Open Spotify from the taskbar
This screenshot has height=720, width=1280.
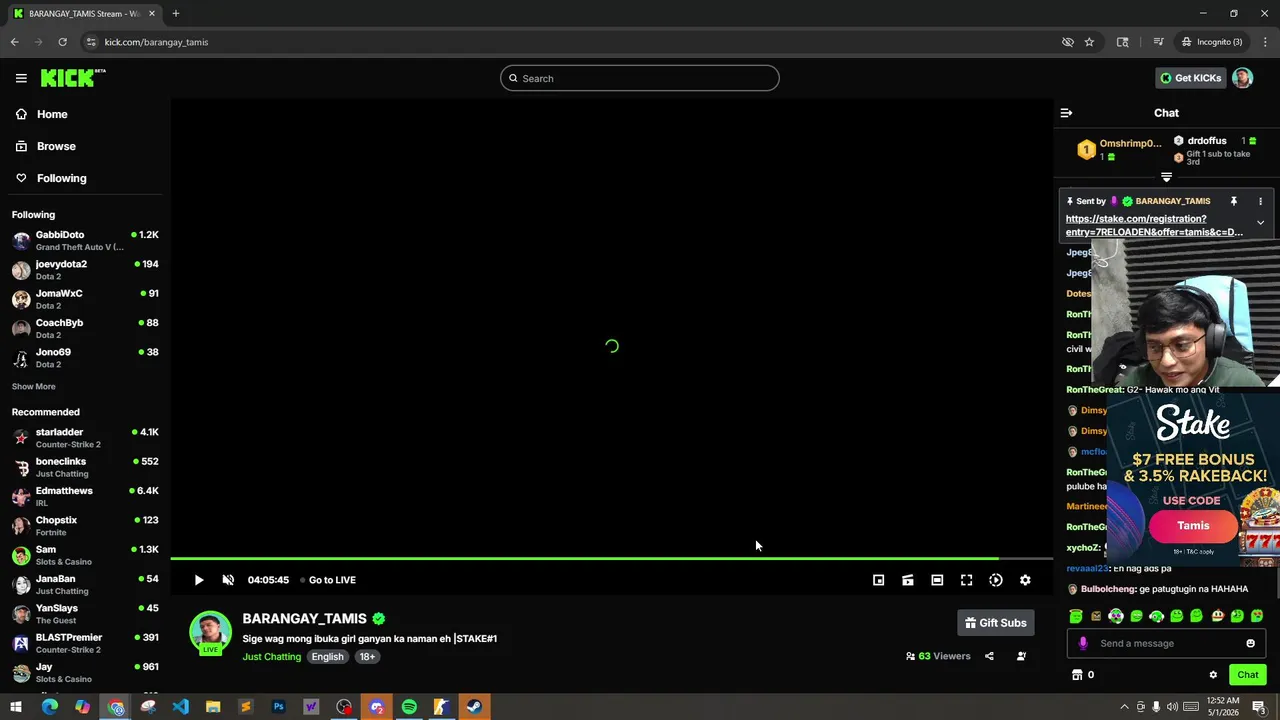click(x=409, y=707)
